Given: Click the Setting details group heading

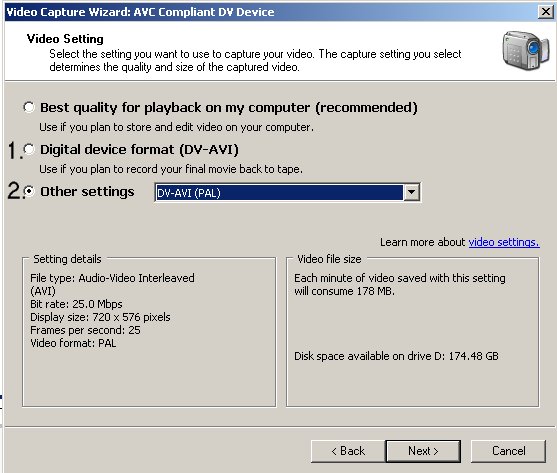Looking at the screenshot, I should point(67,259).
